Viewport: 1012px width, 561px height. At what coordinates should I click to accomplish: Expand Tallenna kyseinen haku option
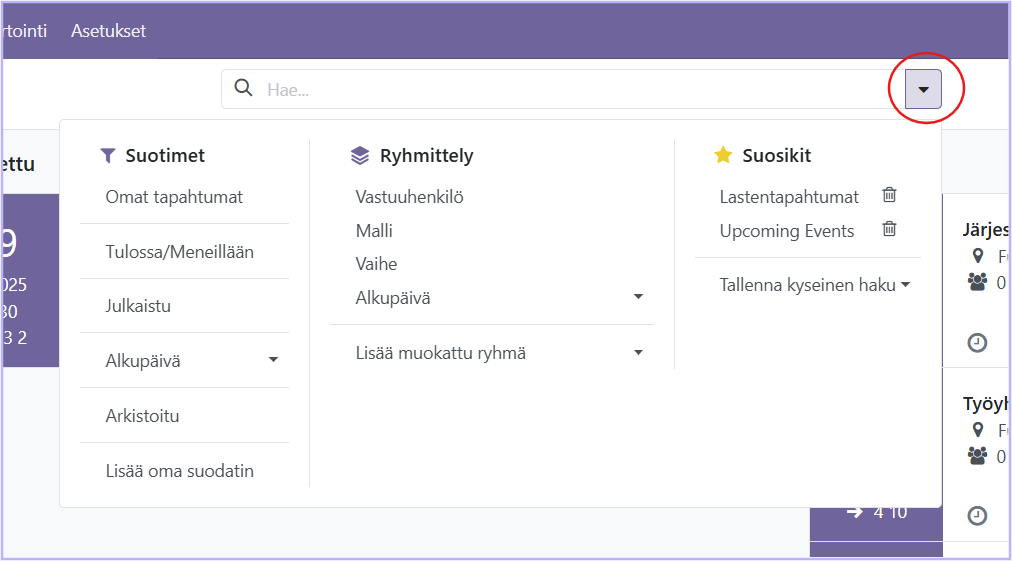coord(814,285)
